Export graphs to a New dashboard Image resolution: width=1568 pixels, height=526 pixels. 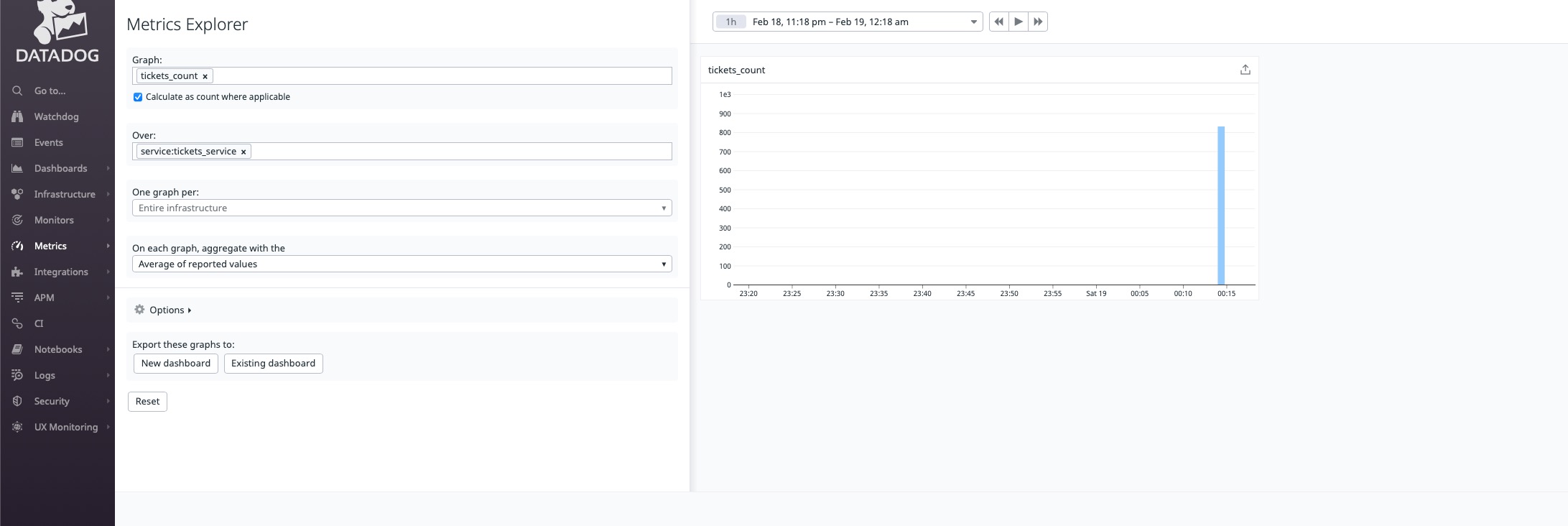176,364
